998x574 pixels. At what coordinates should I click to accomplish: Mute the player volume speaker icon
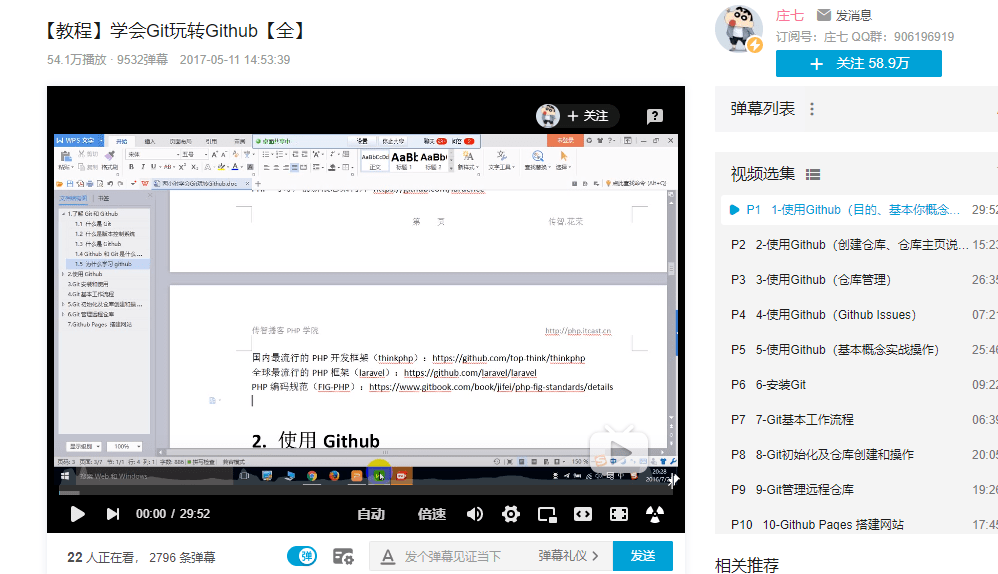[x=475, y=514]
